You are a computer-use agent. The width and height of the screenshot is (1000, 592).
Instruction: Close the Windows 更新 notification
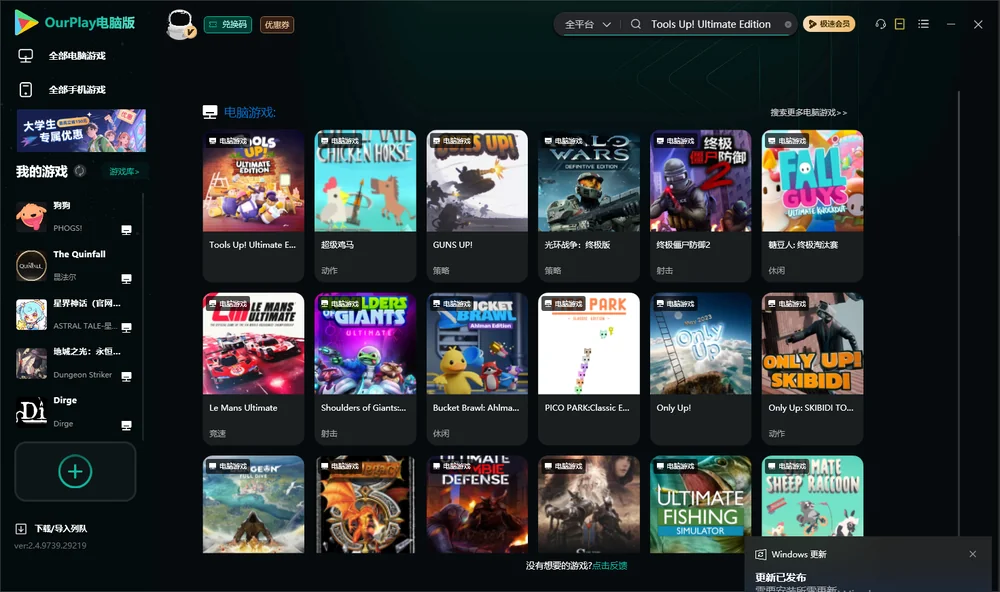pyautogui.click(x=973, y=554)
